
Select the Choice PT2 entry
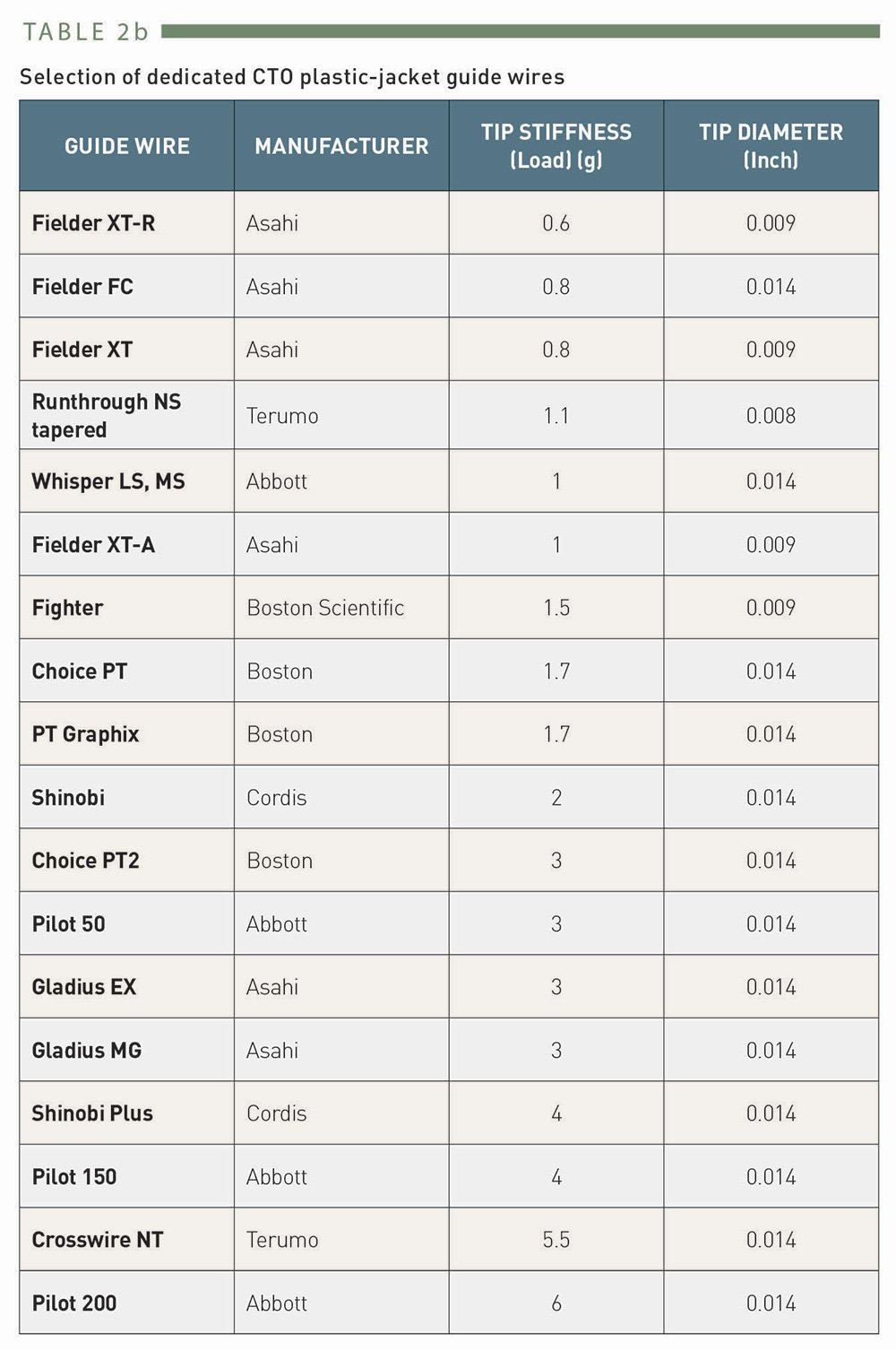85,861
